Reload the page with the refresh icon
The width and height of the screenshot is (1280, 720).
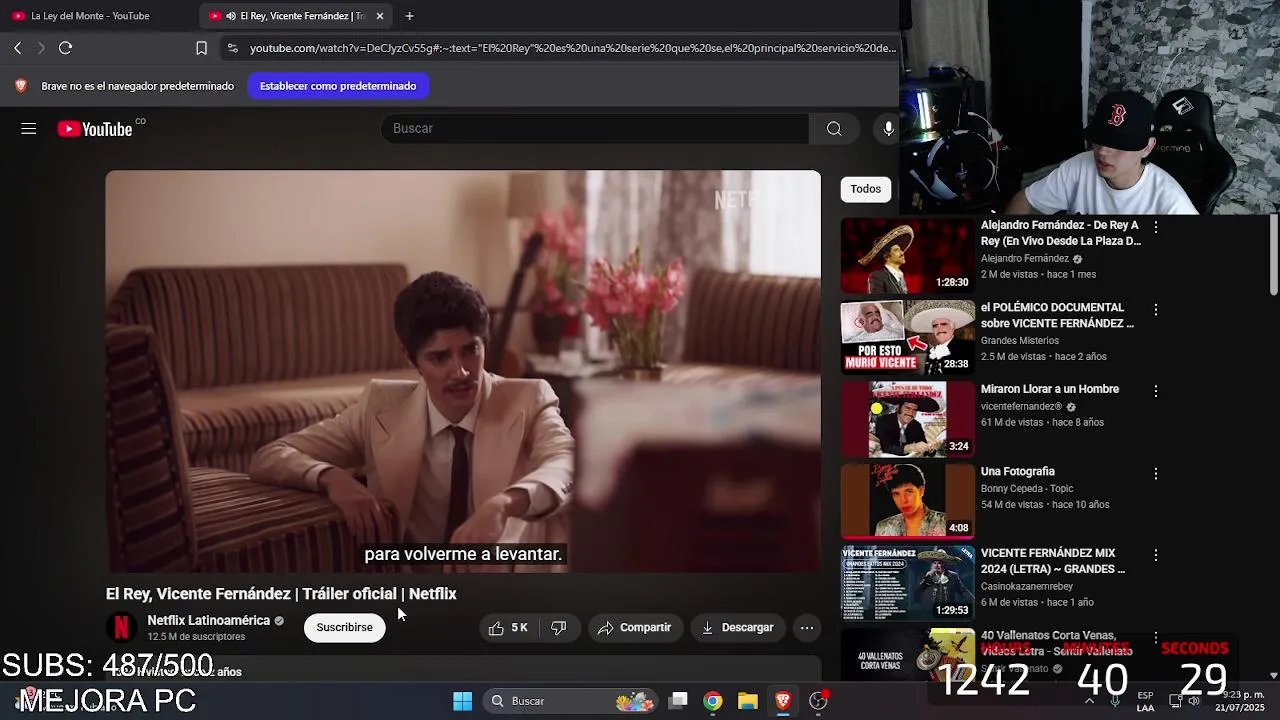(x=65, y=47)
